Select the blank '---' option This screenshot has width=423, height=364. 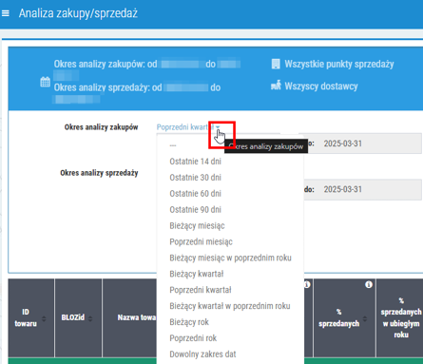pos(173,145)
